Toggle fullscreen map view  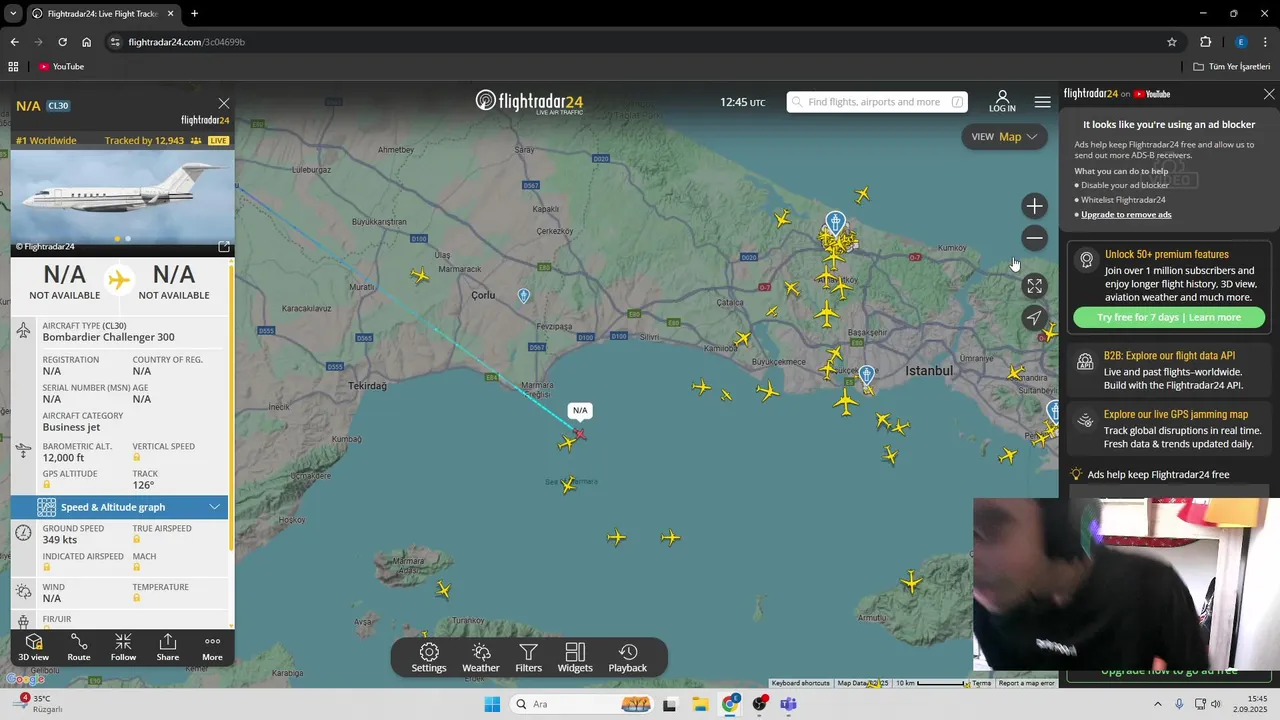coord(1034,286)
